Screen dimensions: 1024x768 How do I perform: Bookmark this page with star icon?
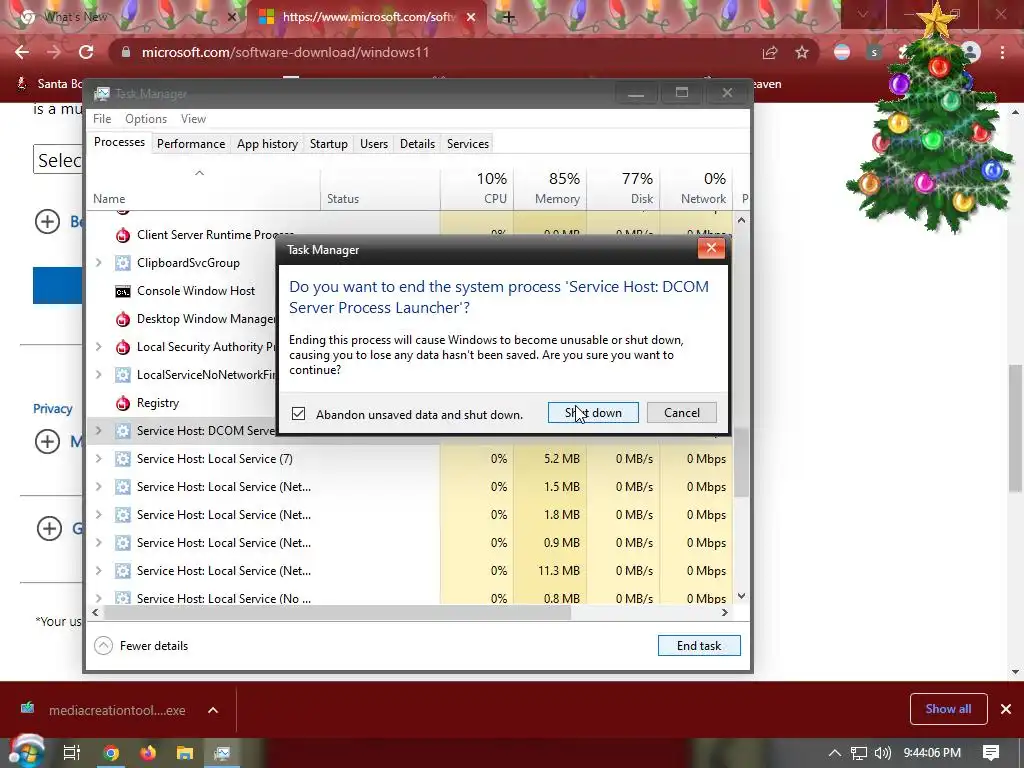click(802, 52)
